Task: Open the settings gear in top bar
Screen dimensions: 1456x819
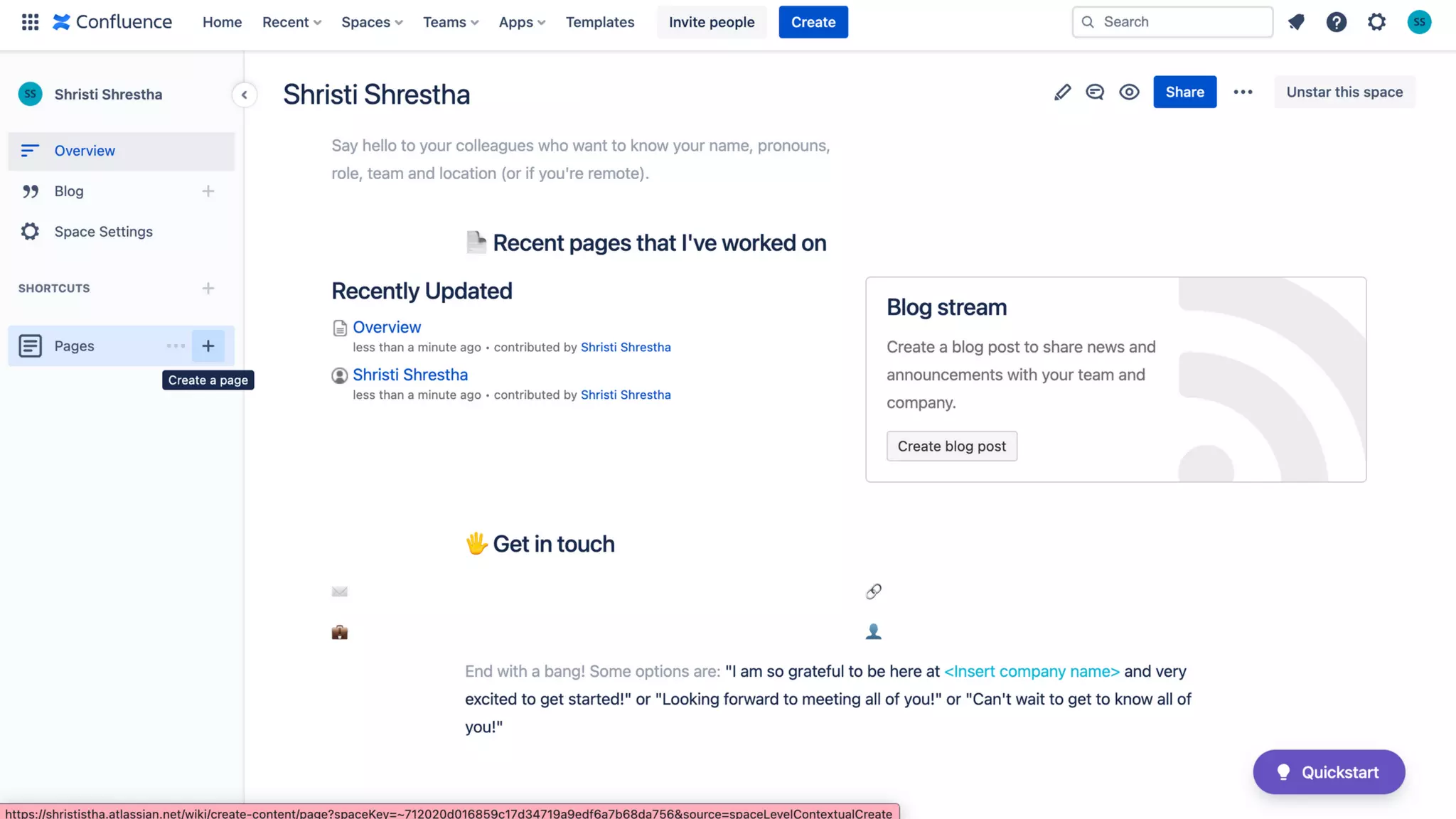Action: pos(1376,22)
